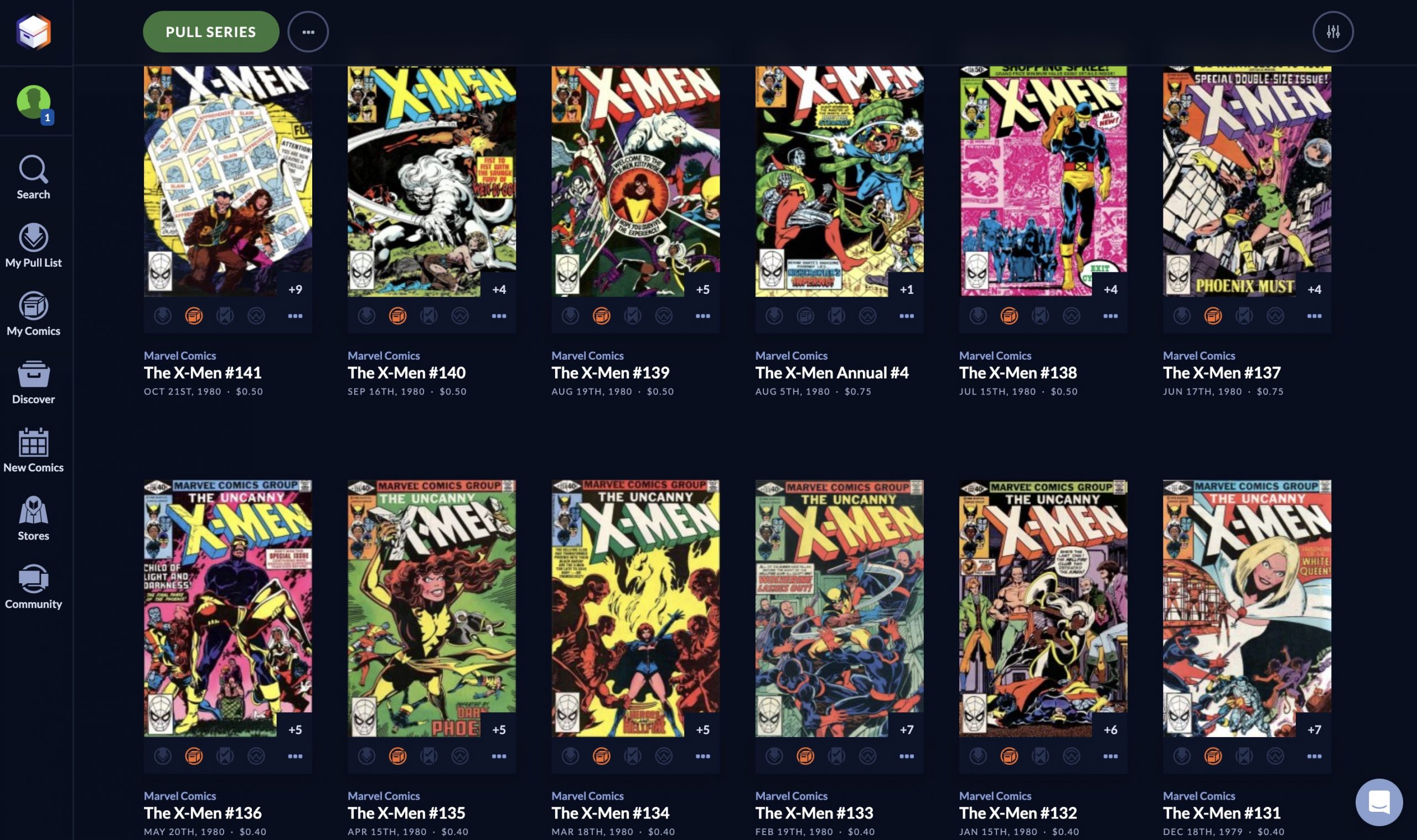Open more options for The X-Men #140
The image size is (1417, 840).
click(499, 316)
